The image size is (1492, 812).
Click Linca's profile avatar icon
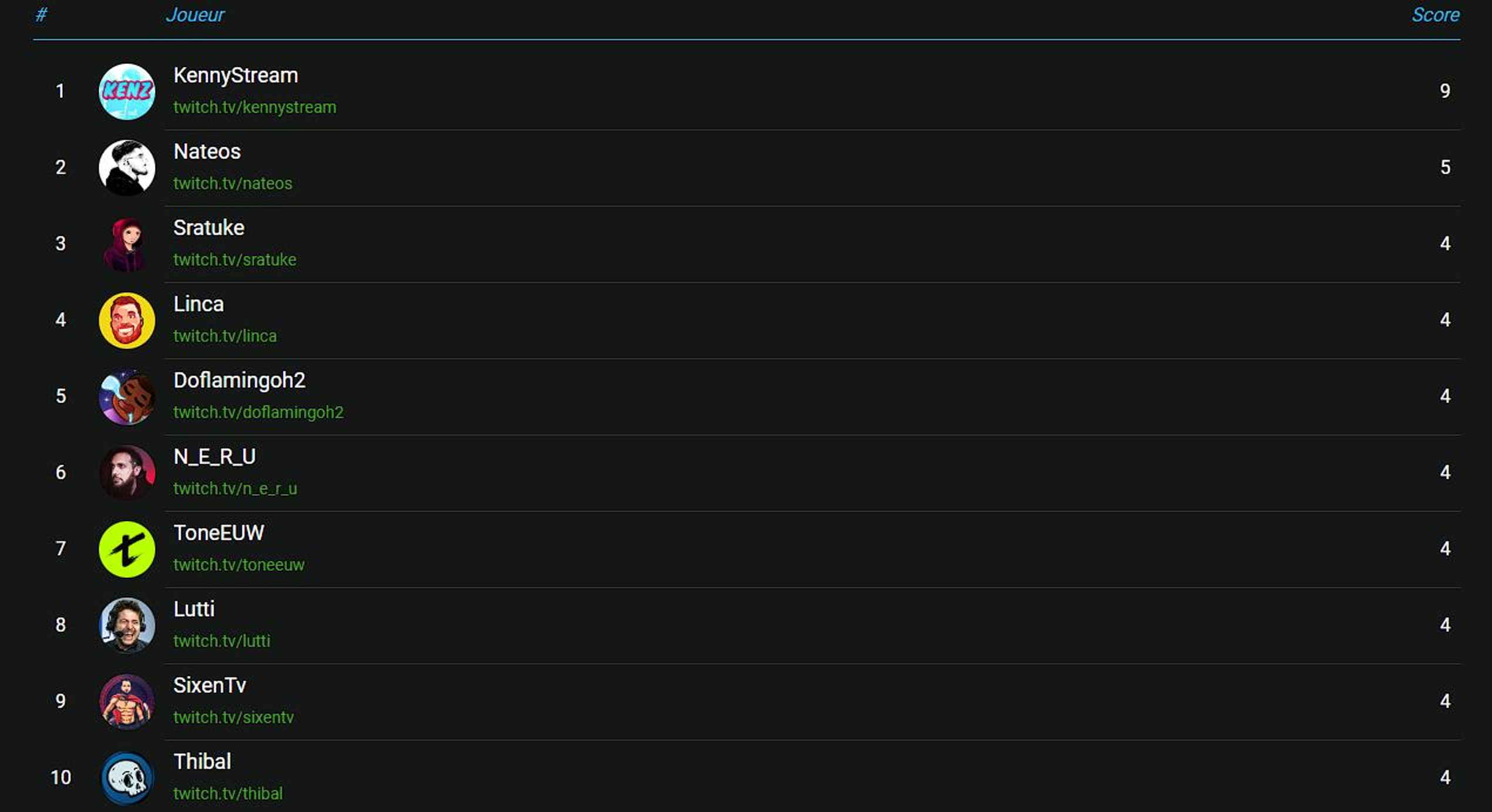pos(126,319)
